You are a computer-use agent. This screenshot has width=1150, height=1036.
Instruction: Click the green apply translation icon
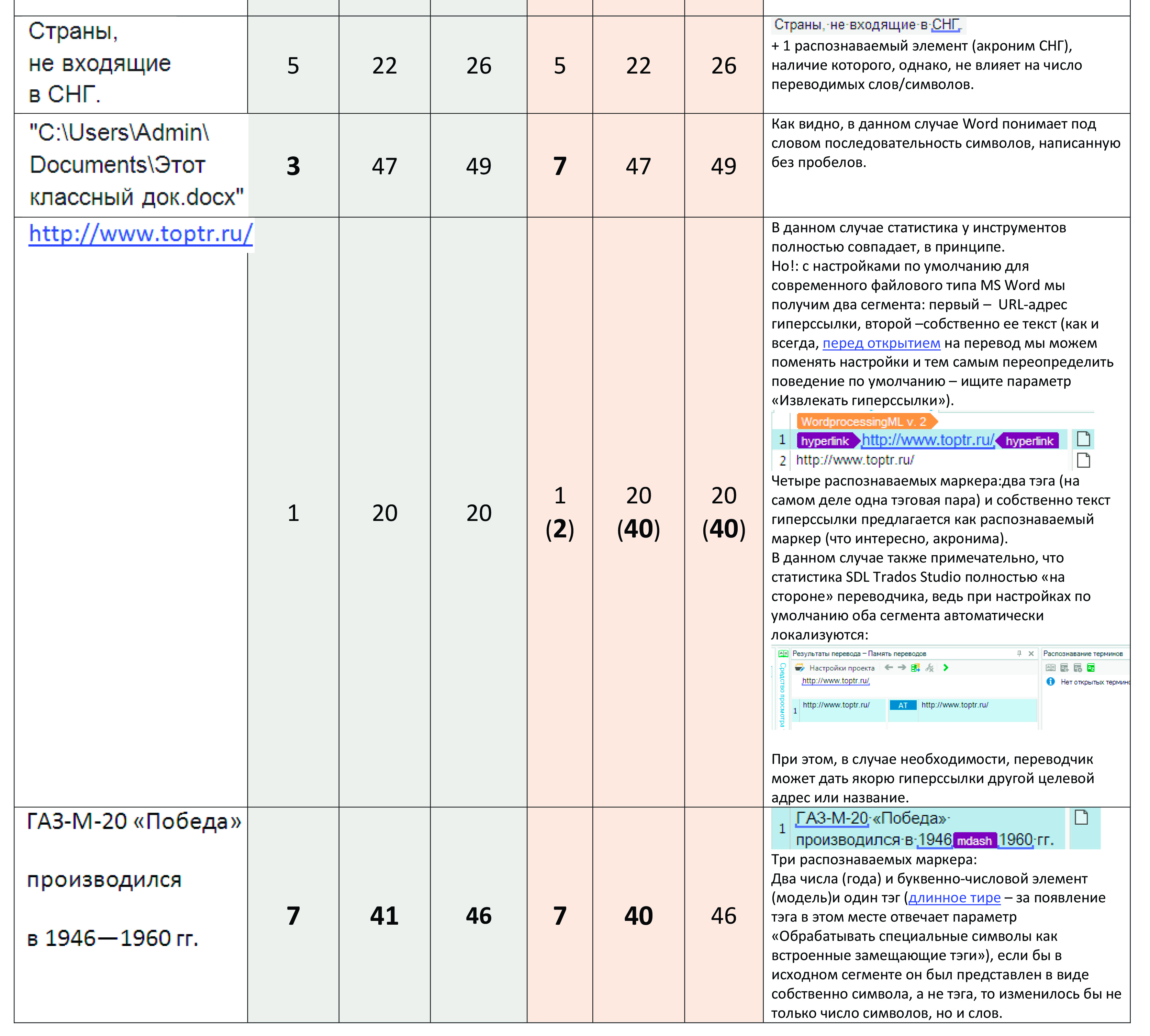[915, 668]
